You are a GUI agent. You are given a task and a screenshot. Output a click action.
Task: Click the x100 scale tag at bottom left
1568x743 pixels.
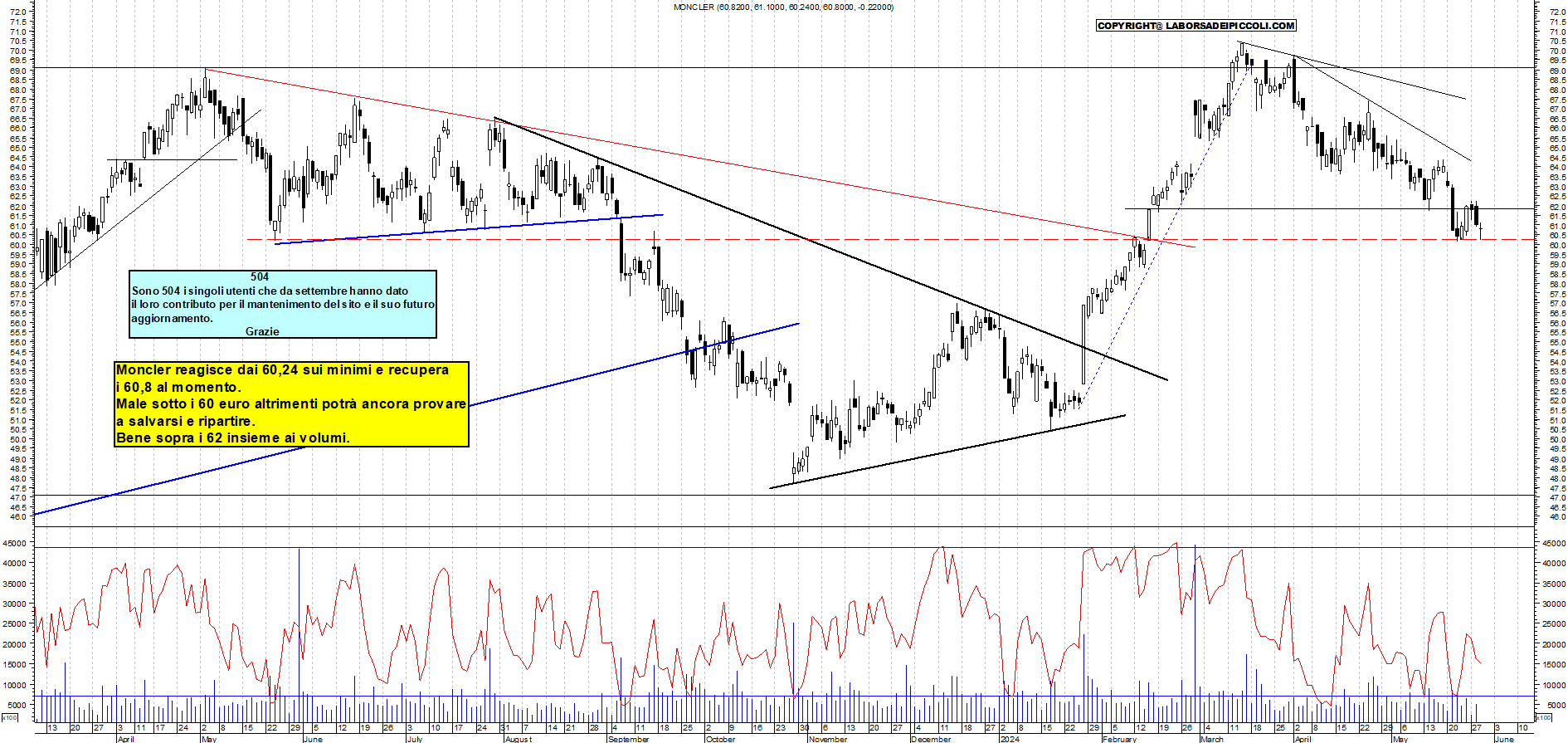click(x=9, y=717)
